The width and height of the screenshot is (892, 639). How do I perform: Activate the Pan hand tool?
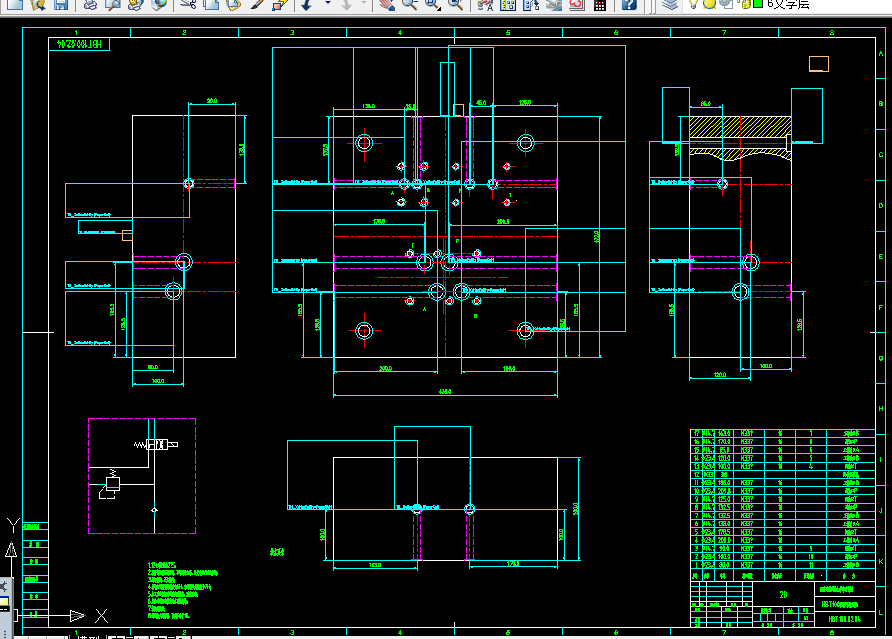click(387, 5)
